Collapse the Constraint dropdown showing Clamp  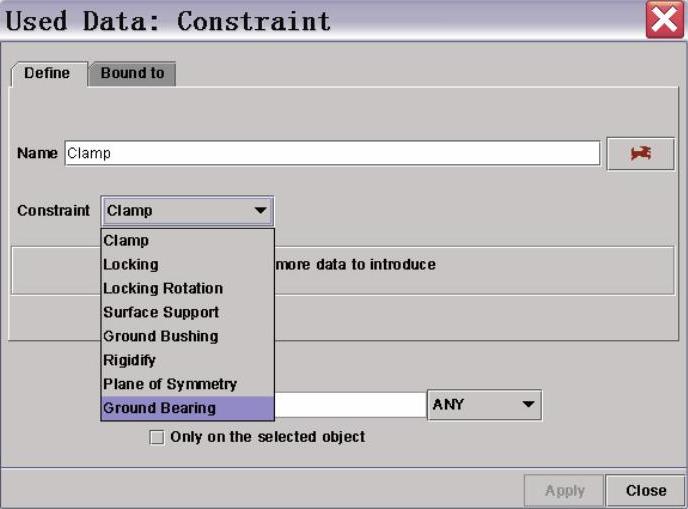pos(186,211)
